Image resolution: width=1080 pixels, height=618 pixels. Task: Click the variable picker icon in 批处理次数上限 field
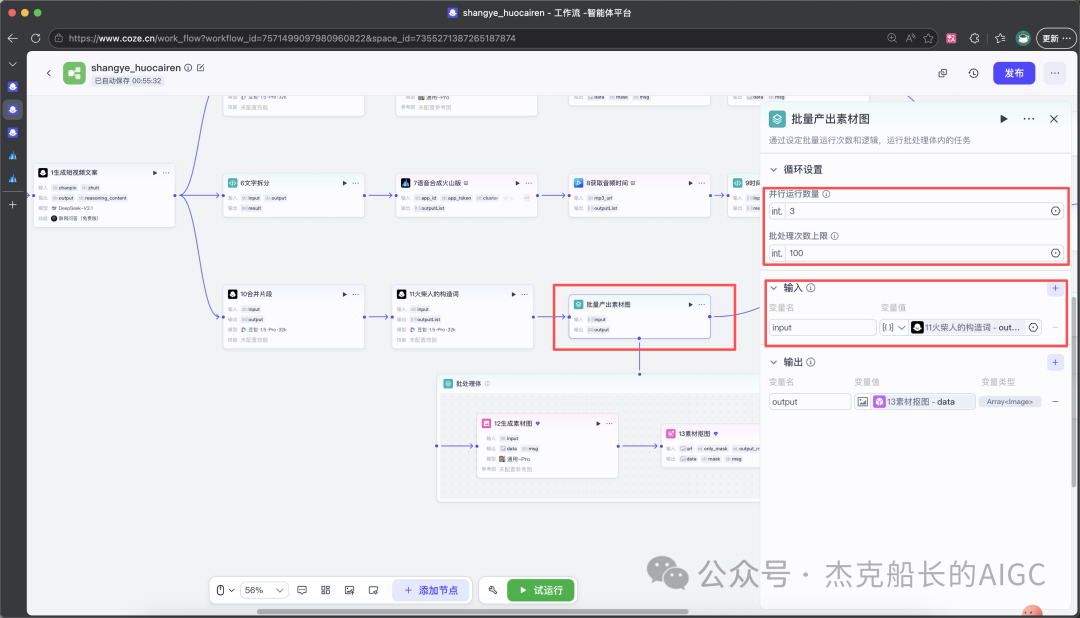1055,254
